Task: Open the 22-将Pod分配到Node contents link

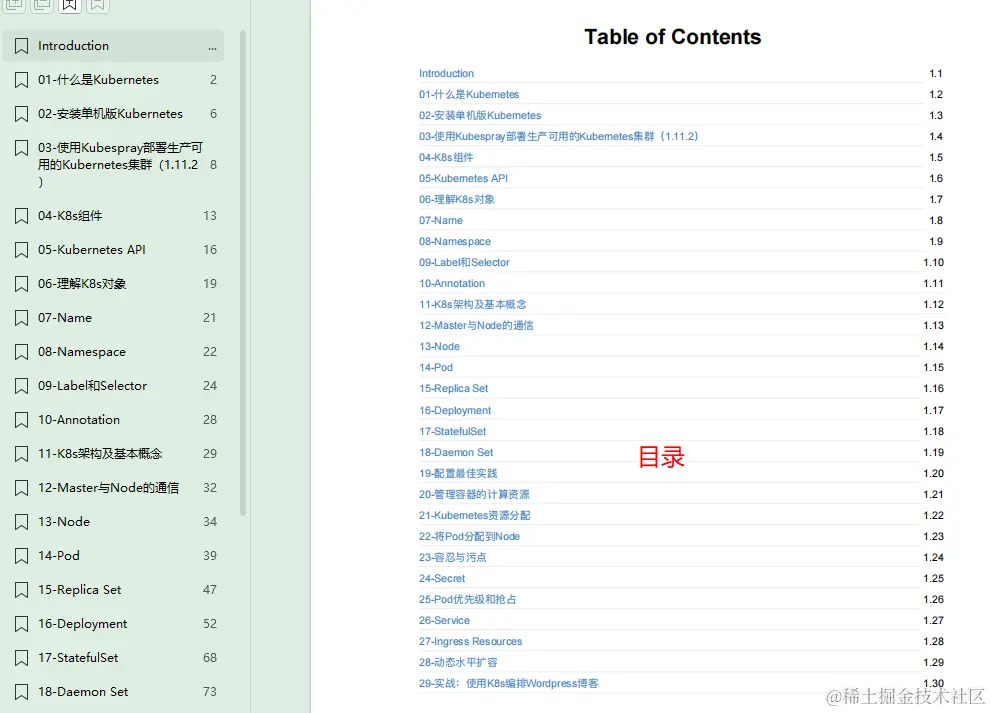Action: tap(469, 536)
